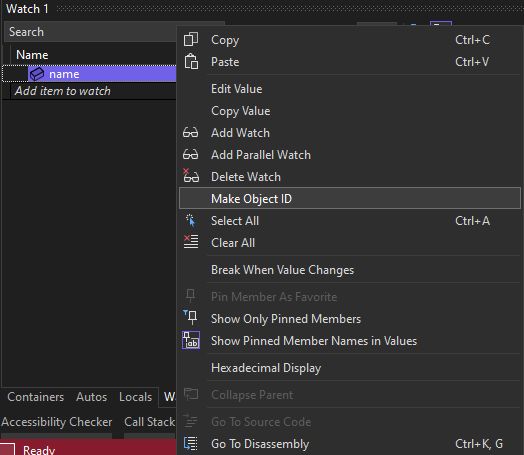Click the Add Watch glasses icon
This screenshot has height=455, width=524.
tap(190, 133)
